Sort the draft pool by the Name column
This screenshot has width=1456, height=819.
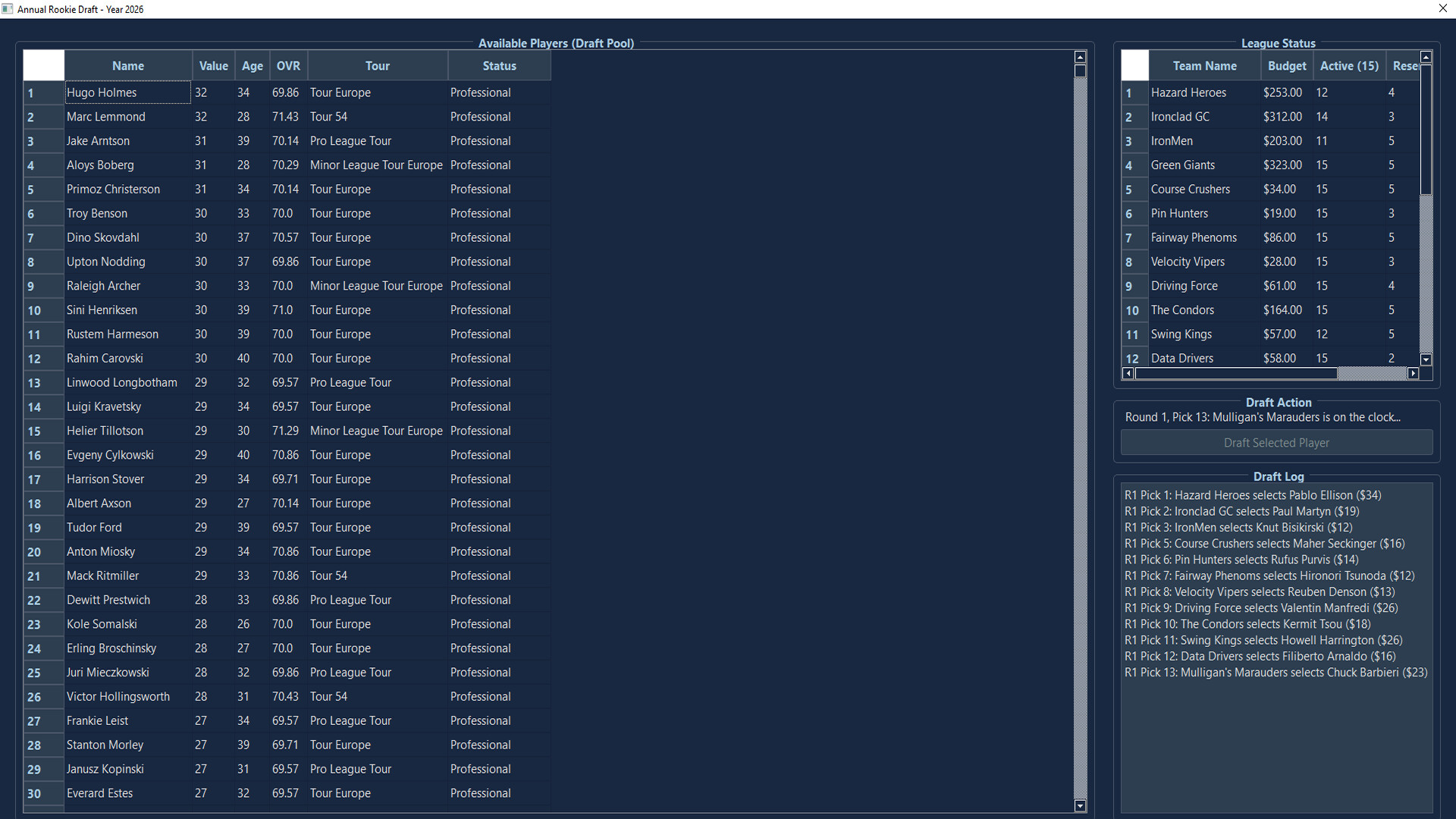click(127, 65)
